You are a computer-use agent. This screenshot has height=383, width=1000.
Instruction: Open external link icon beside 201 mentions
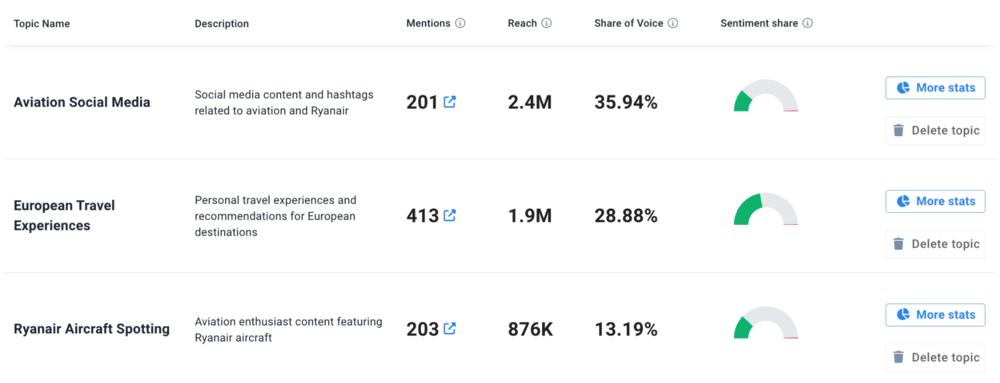(450, 102)
